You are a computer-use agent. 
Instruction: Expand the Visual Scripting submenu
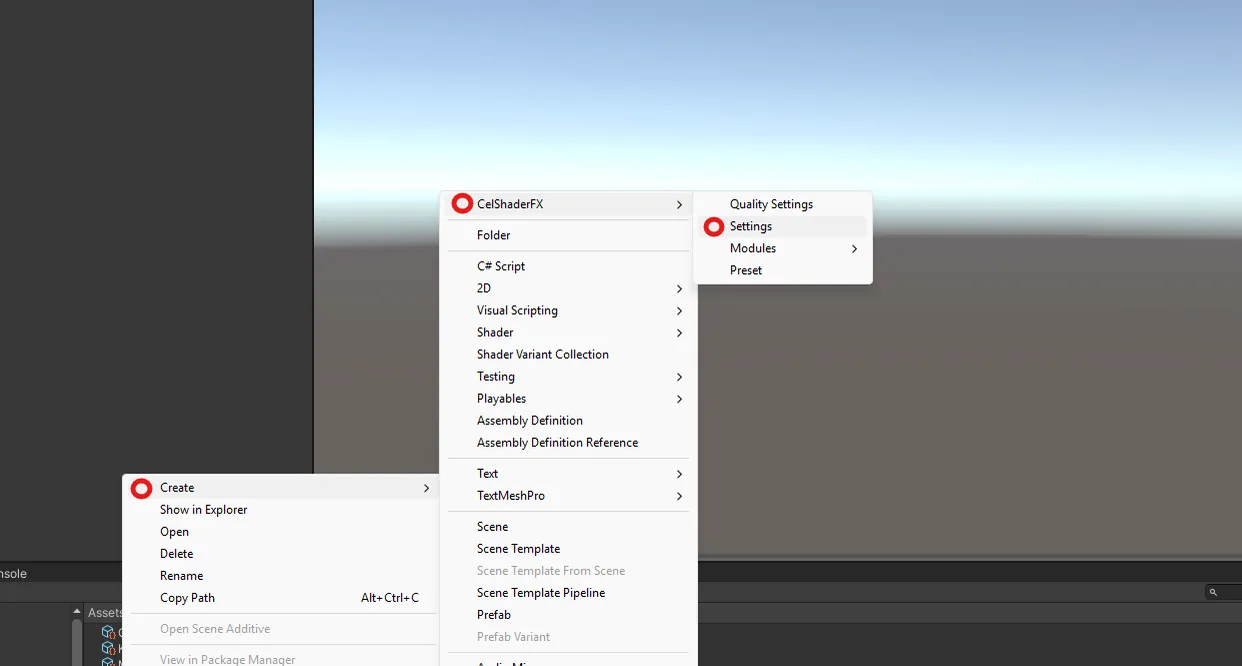point(567,310)
